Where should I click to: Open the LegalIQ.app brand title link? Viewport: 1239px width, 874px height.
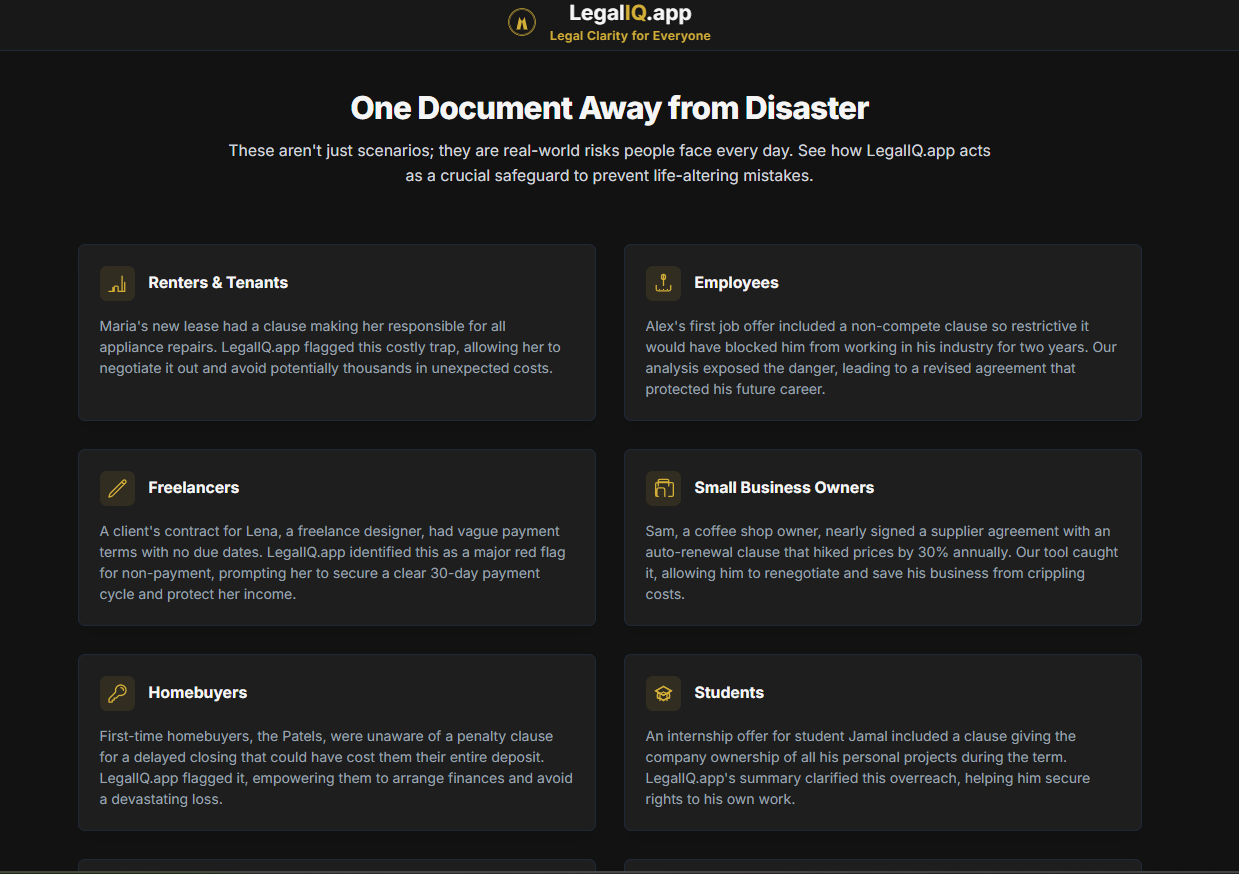coord(630,13)
